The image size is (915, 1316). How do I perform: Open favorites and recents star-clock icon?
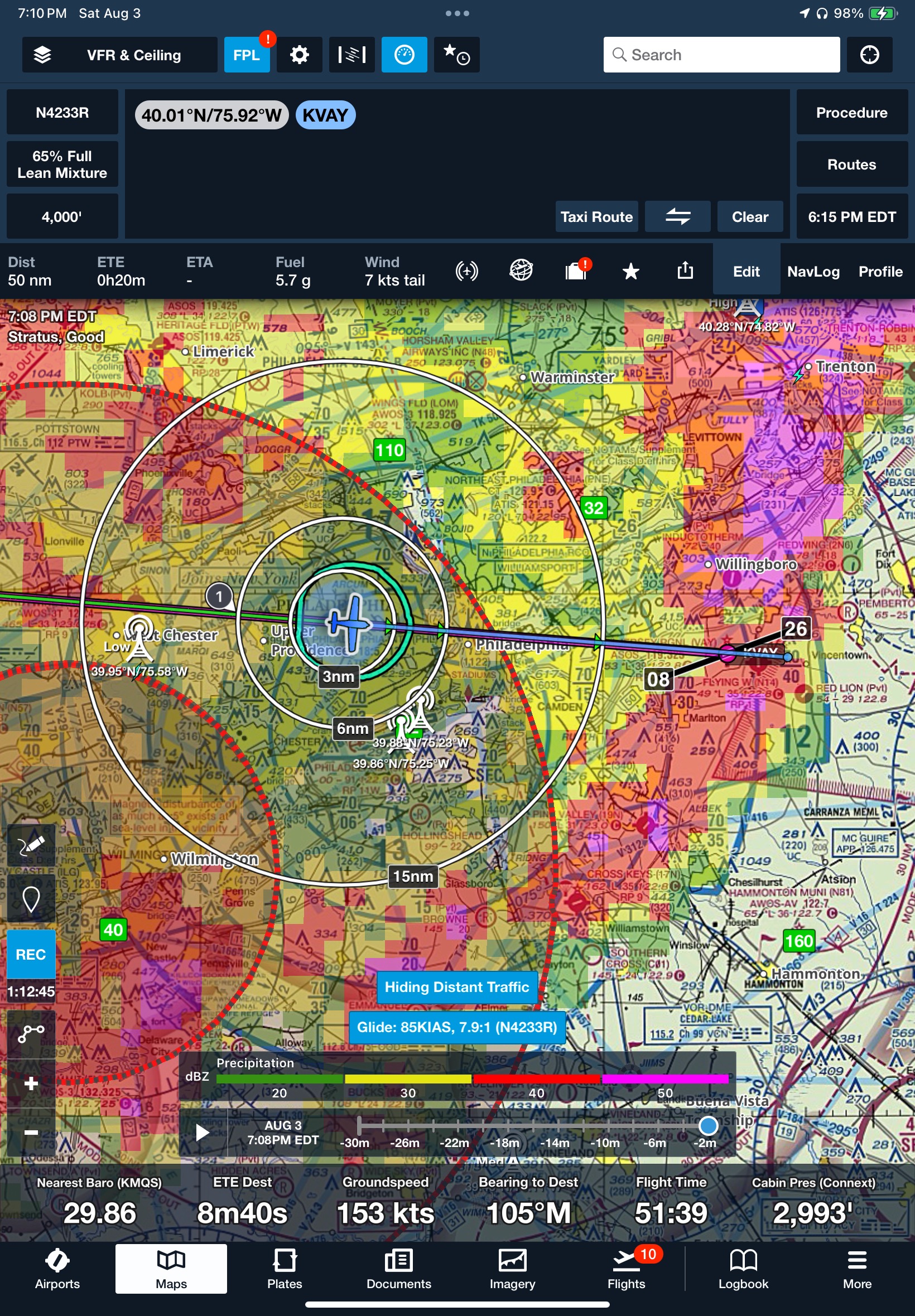[456, 55]
